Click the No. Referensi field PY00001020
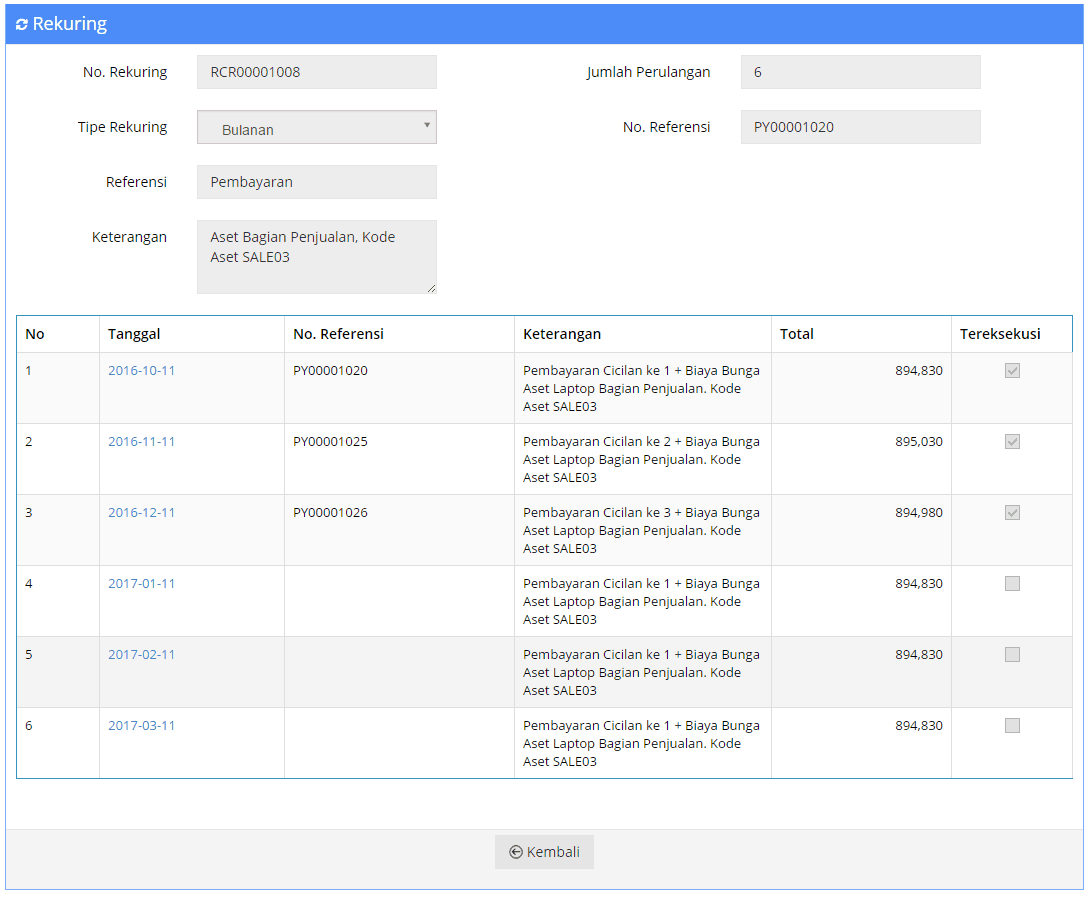 (x=860, y=127)
